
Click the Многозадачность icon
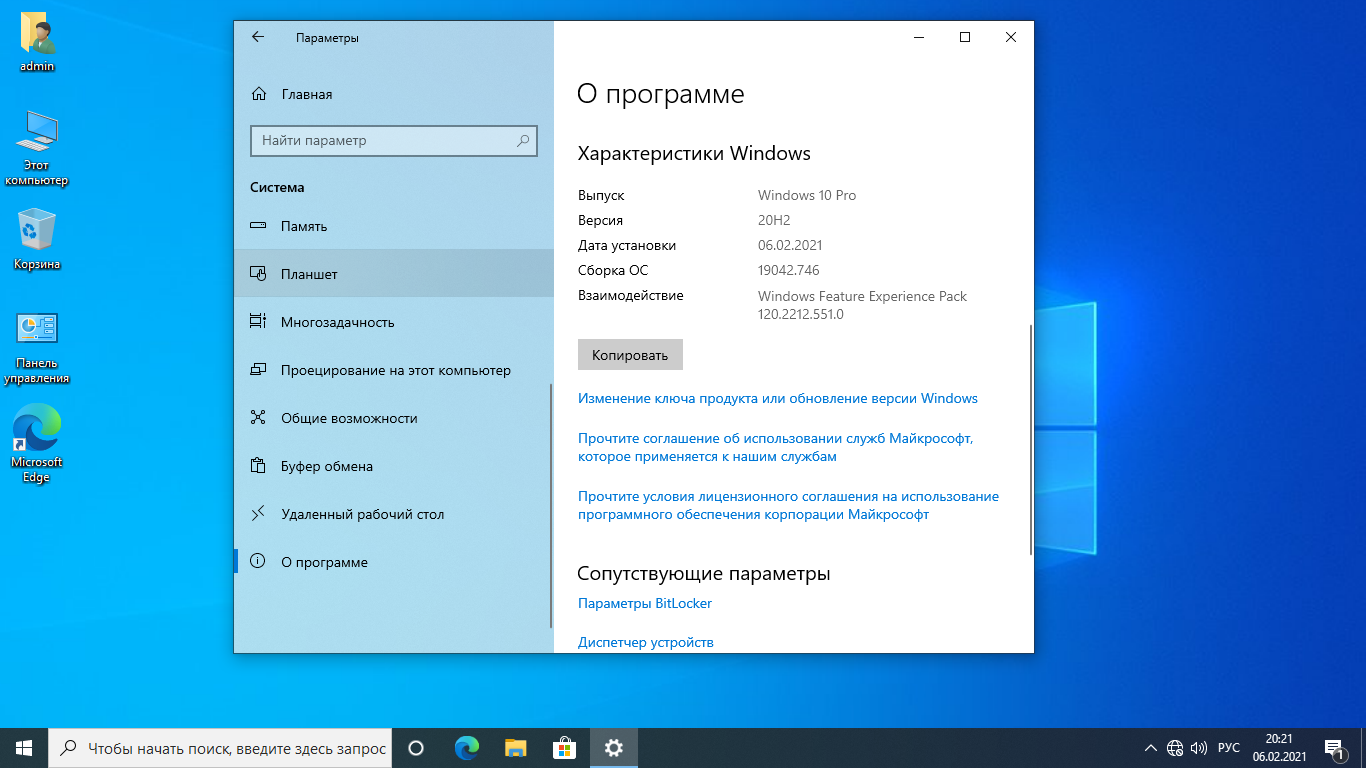pos(258,322)
